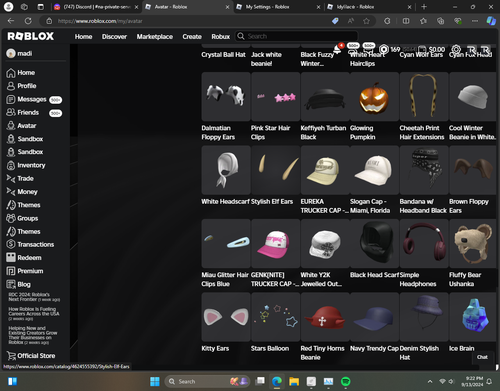Open a new browser tab

(x=424, y=7)
